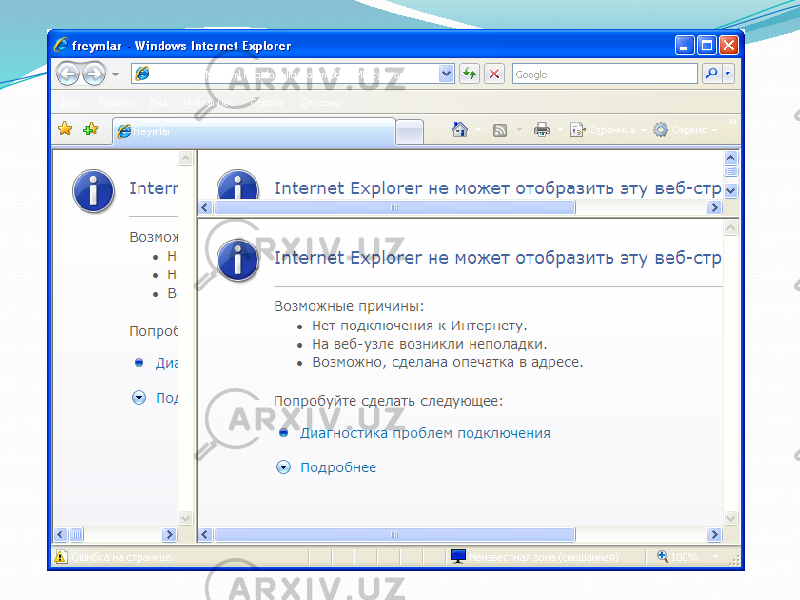Click 'Ошибка на странице.' status text
Image resolution: width=800 pixels, height=600 pixels.
point(122,557)
